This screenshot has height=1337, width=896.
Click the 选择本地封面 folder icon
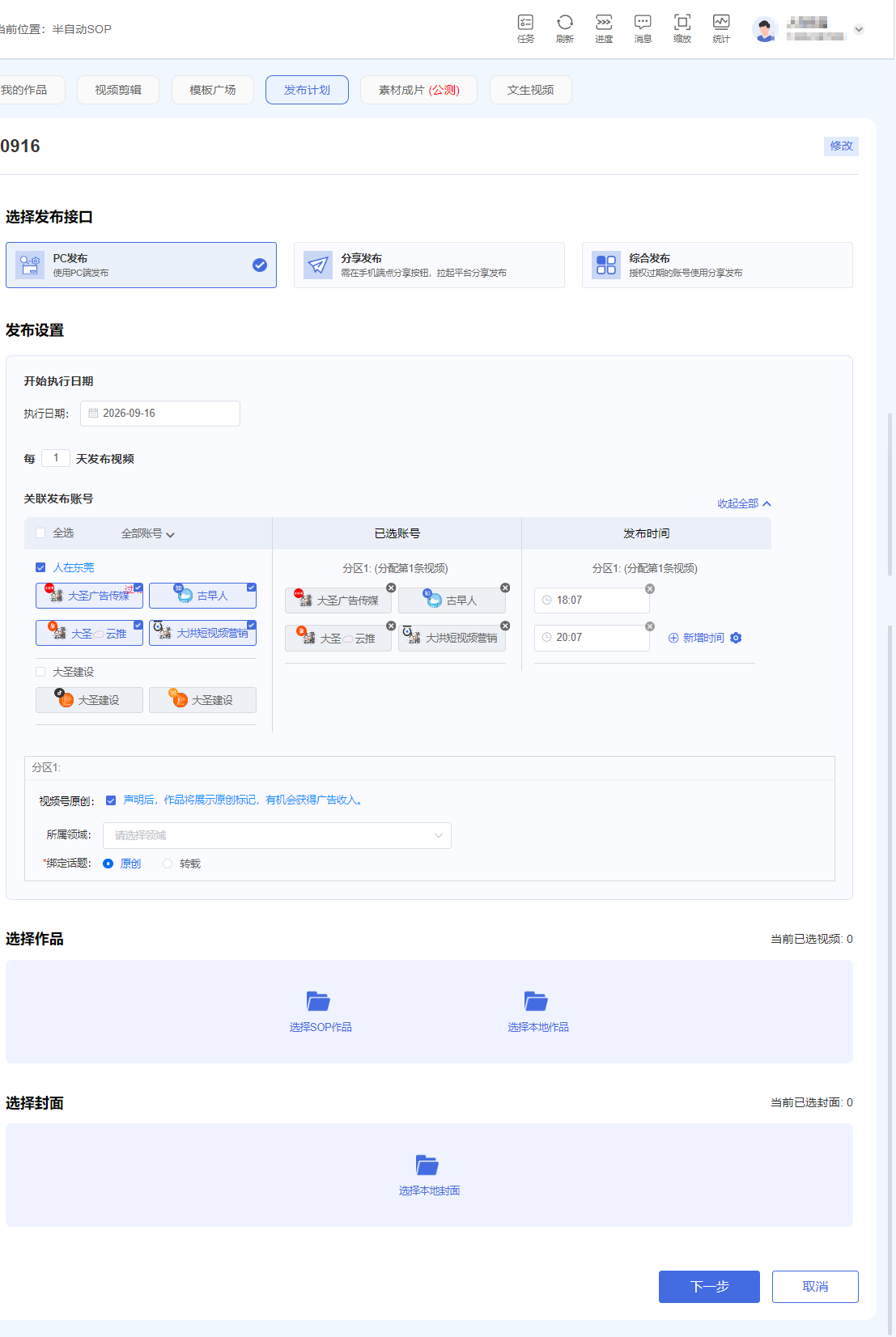coord(427,1165)
